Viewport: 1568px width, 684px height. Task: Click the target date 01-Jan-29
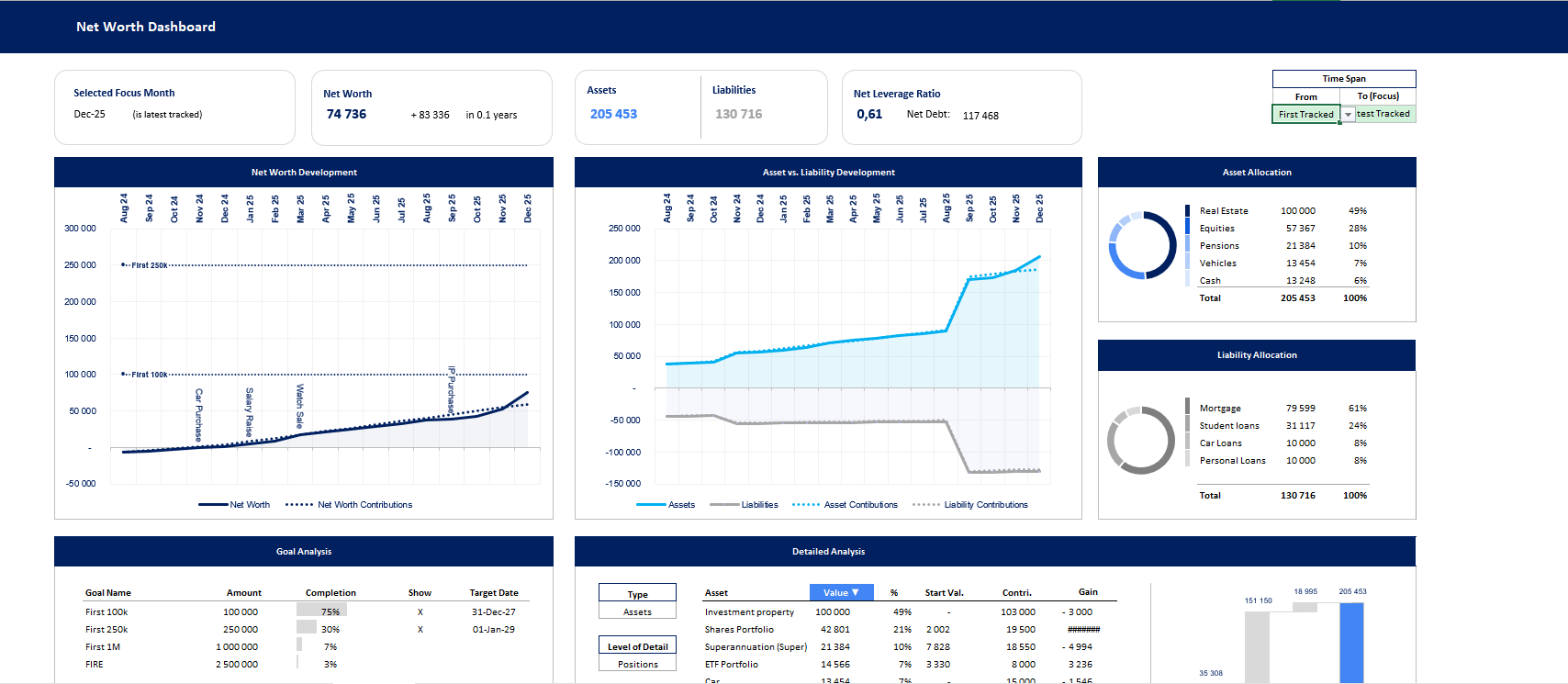[x=494, y=629]
